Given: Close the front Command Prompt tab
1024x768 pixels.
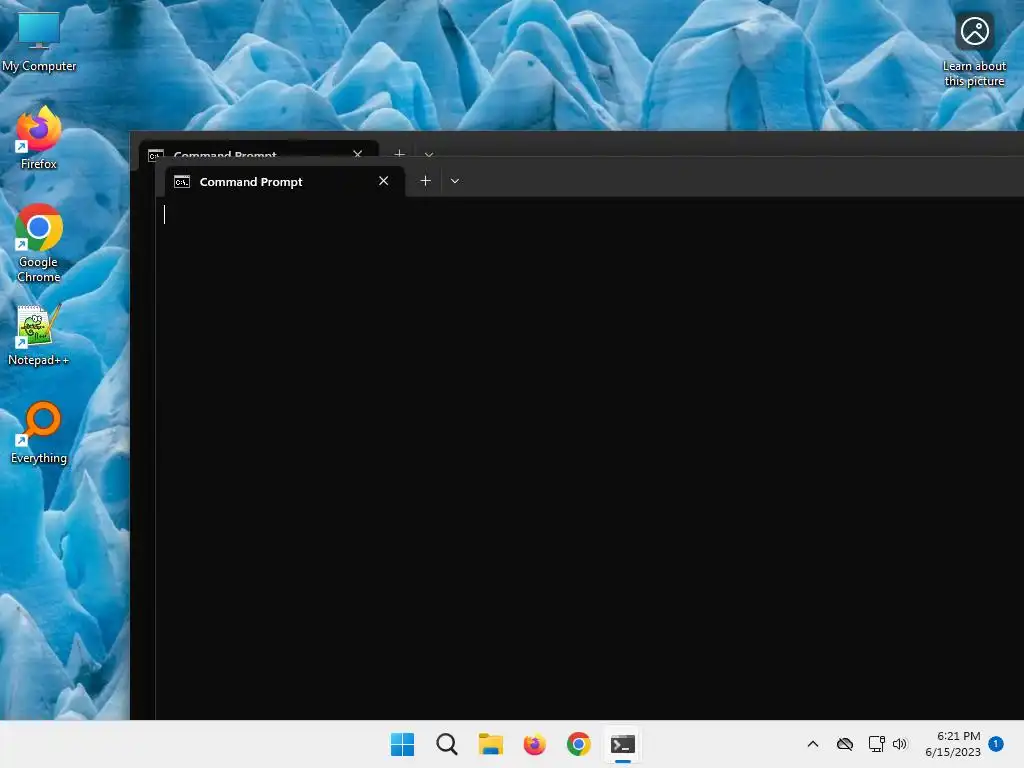Looking at the screenshot, I should [383, 181].
